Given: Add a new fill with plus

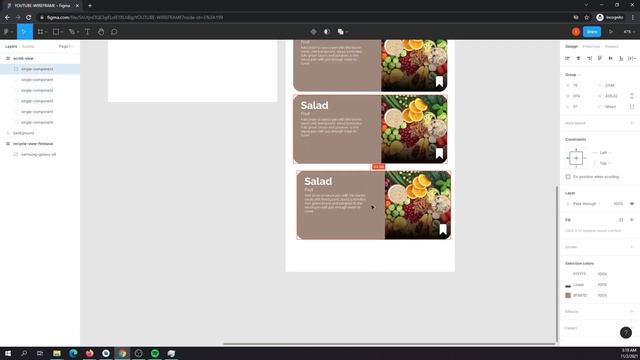Looking at the screenshot, I should point(632,220).
